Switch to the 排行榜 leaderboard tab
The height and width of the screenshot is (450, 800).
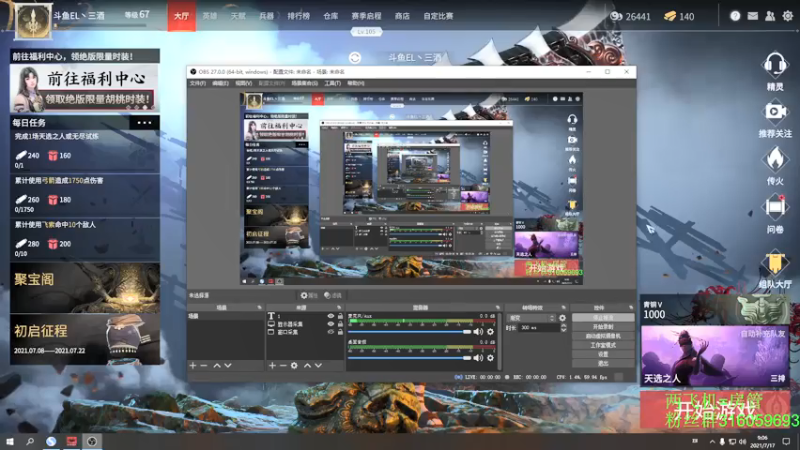(298, 16)
